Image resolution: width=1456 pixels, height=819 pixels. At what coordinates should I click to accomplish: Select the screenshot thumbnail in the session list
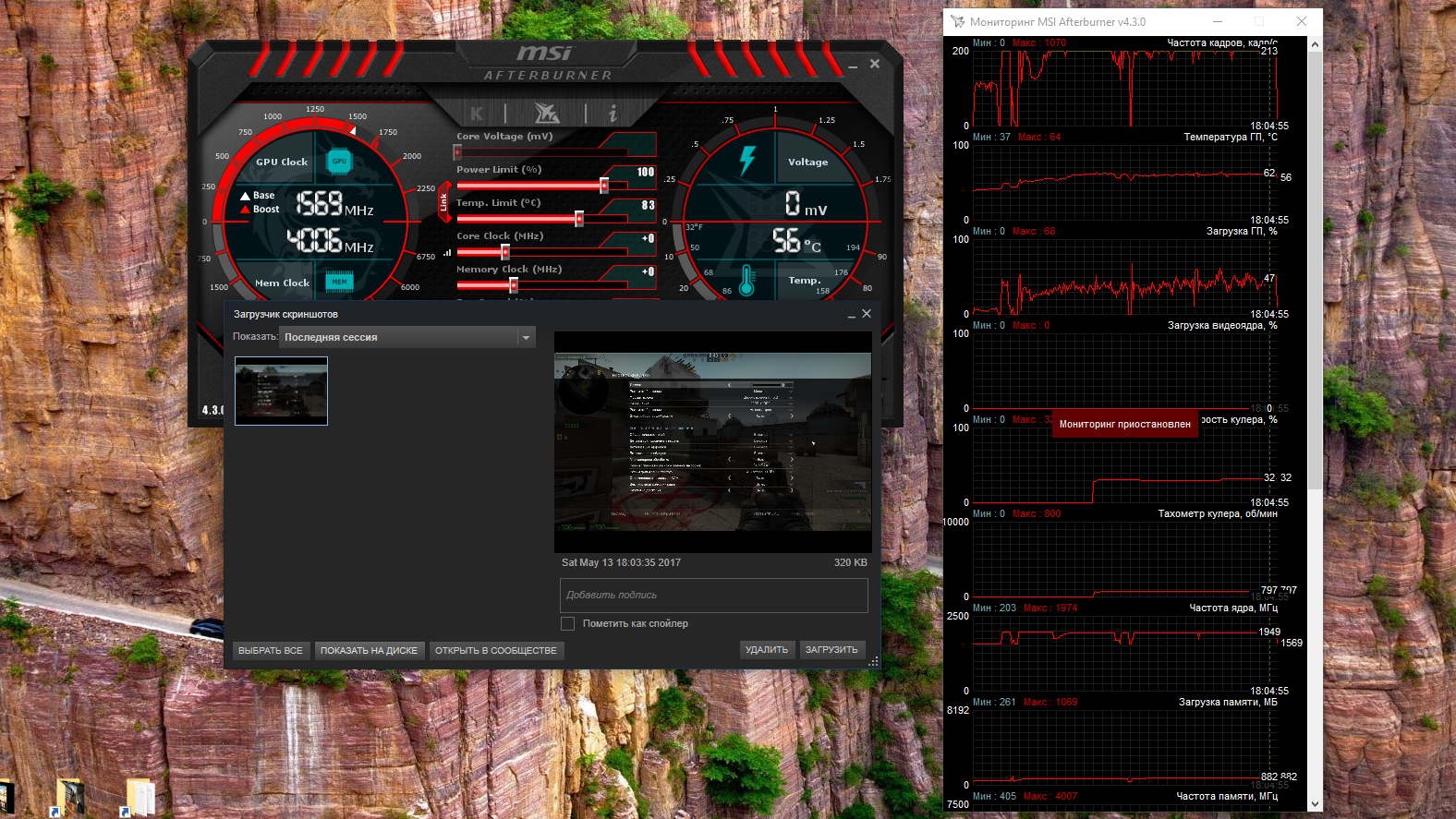(281, 391)
